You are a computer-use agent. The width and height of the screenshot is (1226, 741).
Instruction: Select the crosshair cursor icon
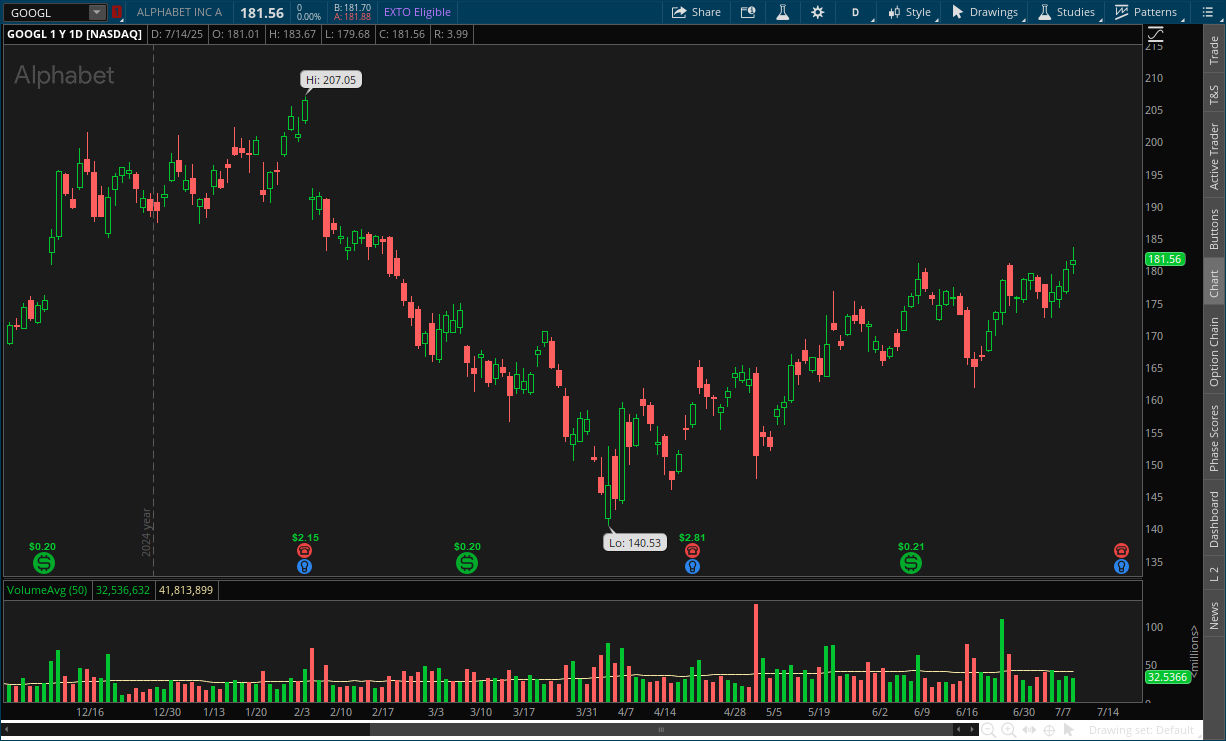(x=1047, y=731)
